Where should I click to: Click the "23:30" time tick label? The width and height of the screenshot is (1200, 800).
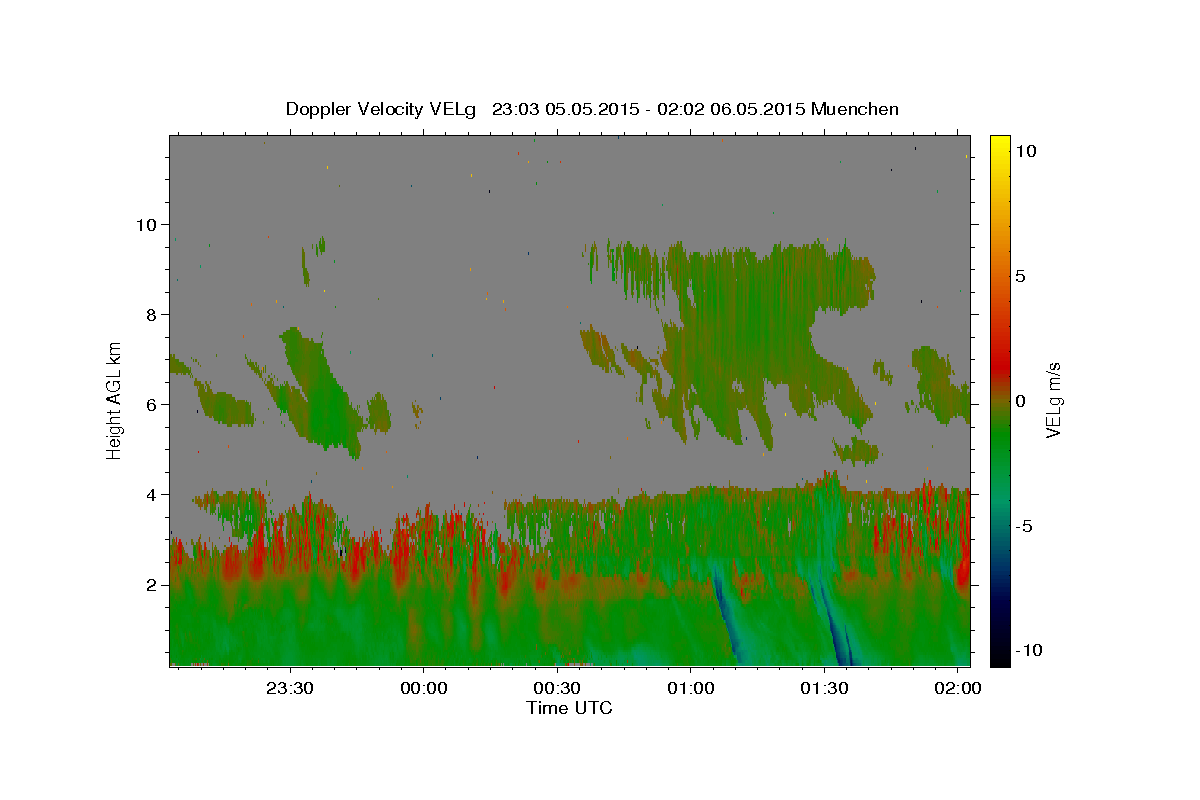click(290, 689)
